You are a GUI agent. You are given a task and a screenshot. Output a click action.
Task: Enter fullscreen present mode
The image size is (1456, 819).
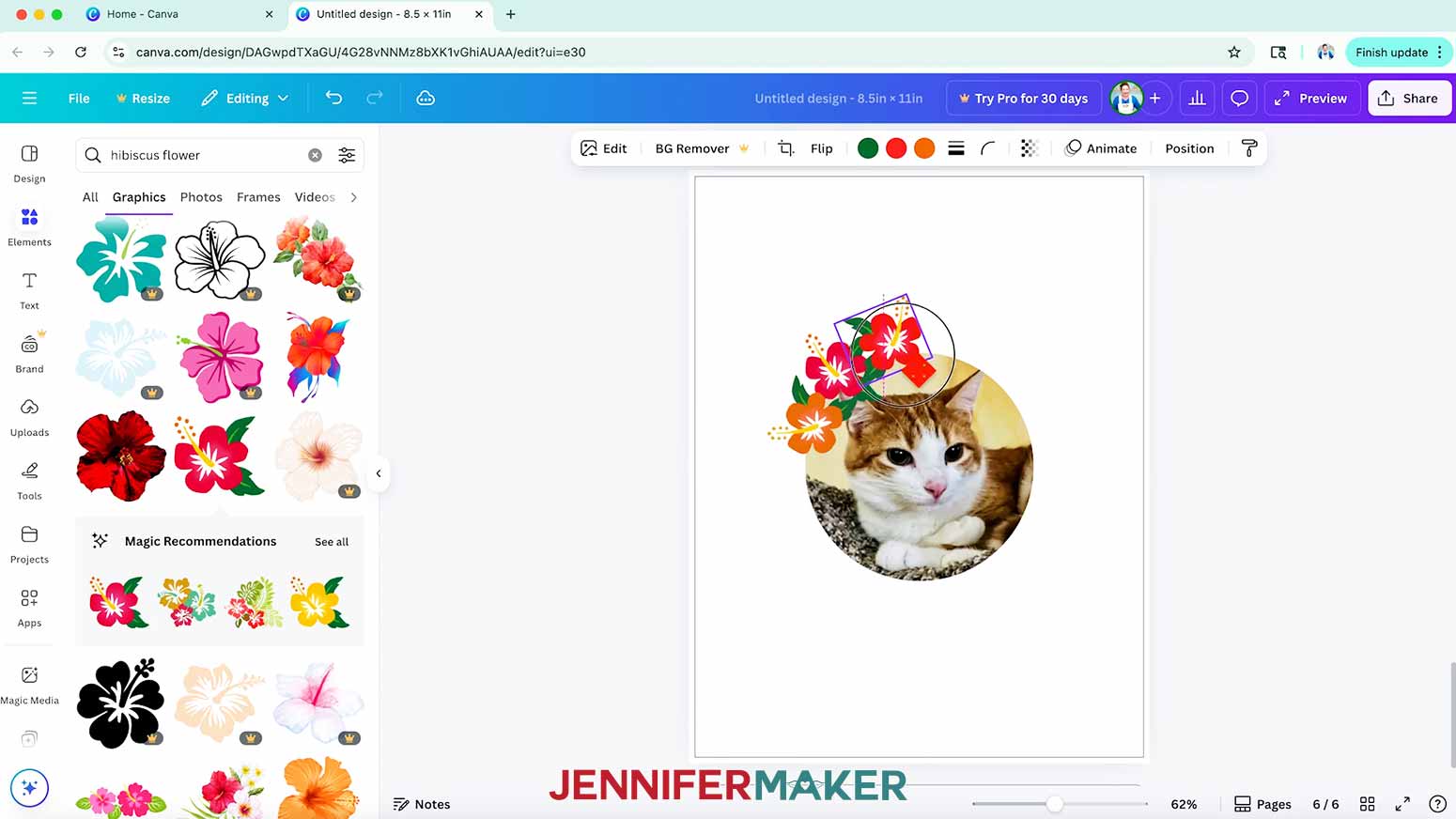(x=1402, y=804)
